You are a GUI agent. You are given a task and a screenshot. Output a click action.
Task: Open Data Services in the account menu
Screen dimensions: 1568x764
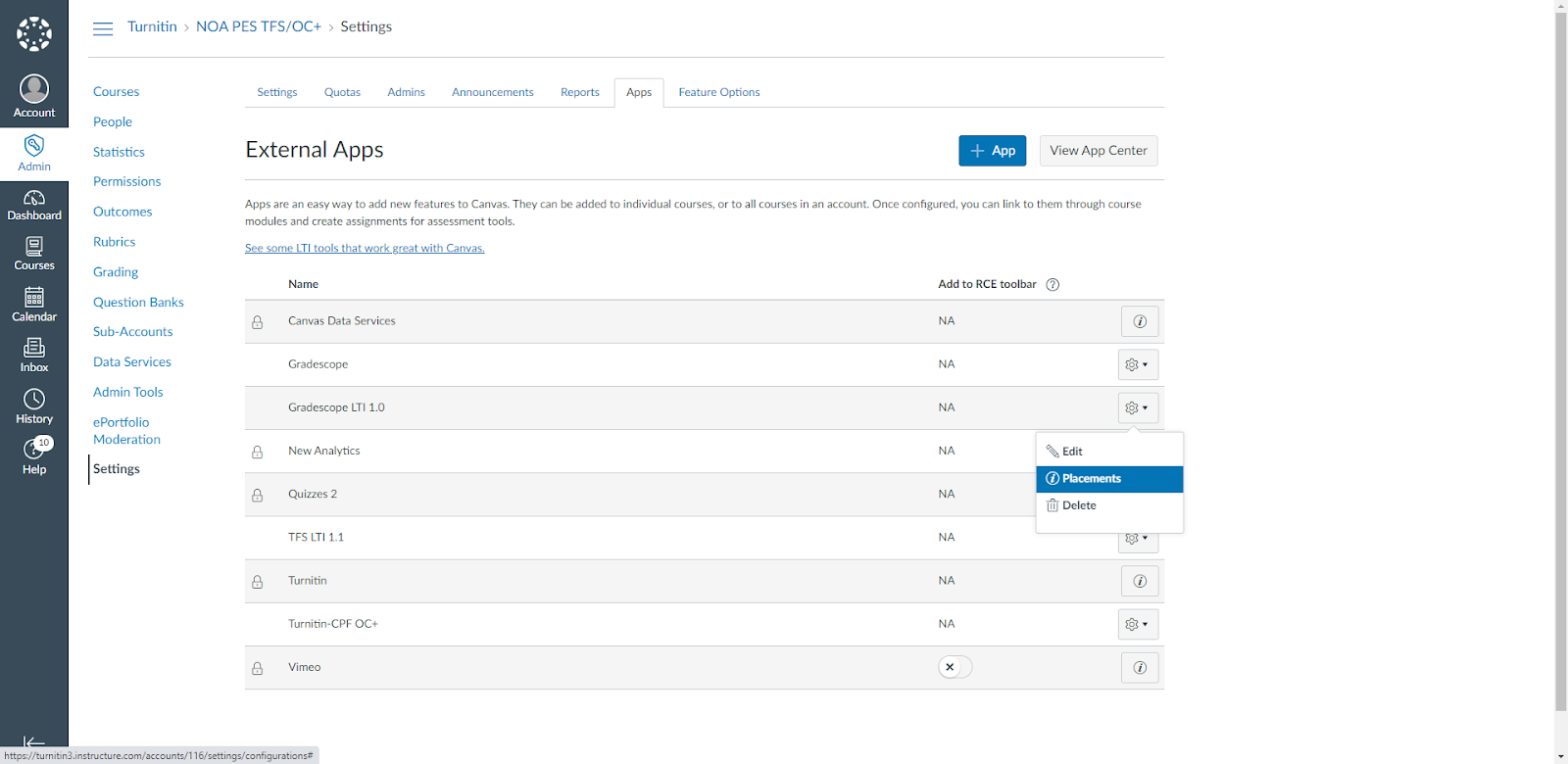coord(132,362)
